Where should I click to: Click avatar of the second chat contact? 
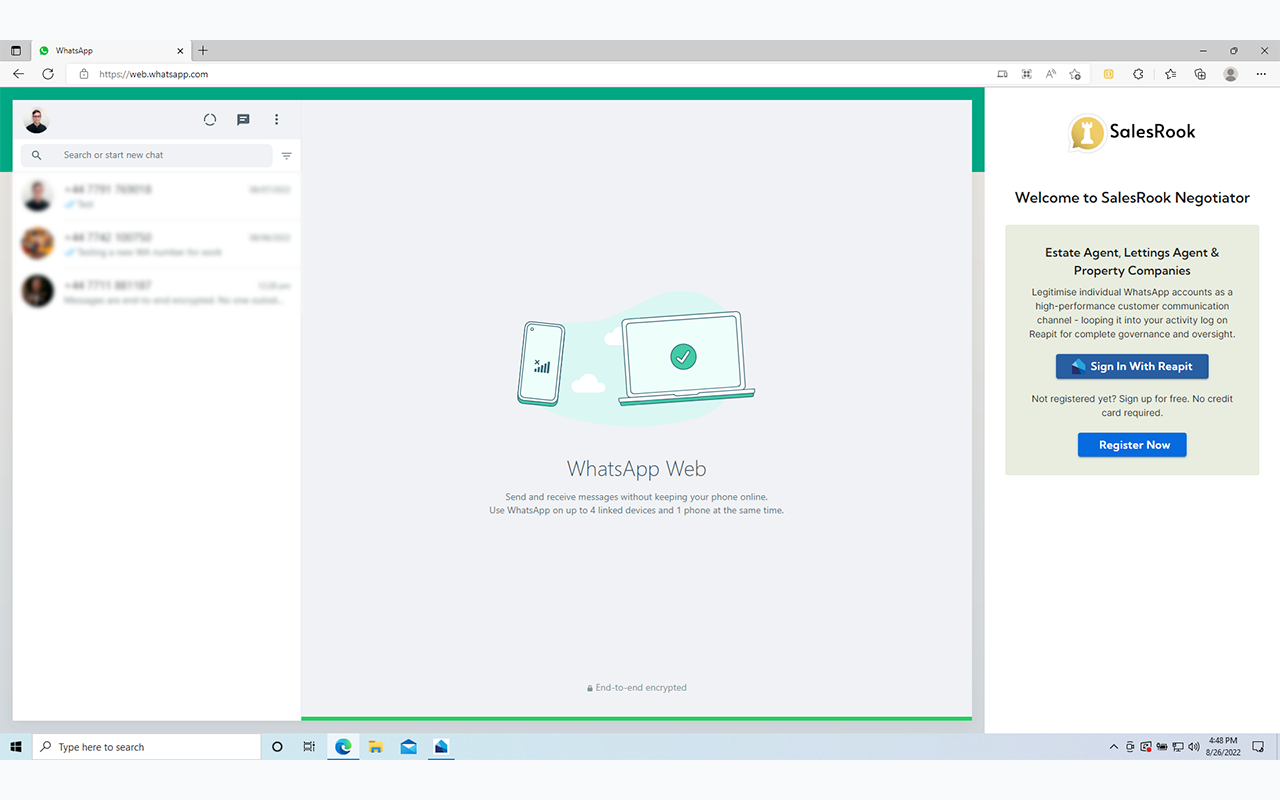(38, 243)
